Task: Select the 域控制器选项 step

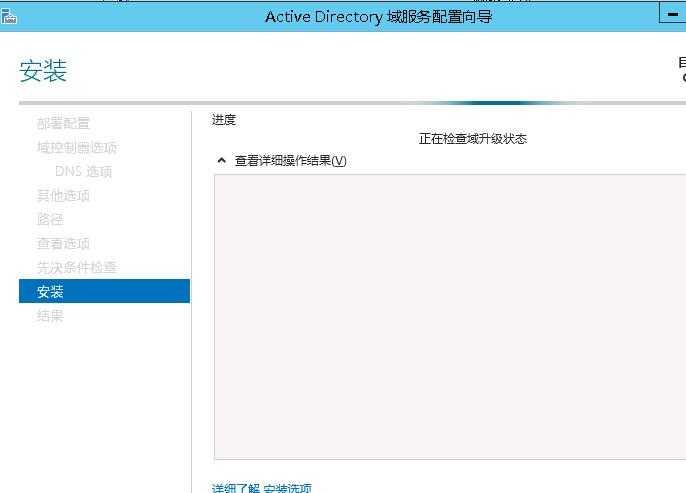Action: [77, 147]
